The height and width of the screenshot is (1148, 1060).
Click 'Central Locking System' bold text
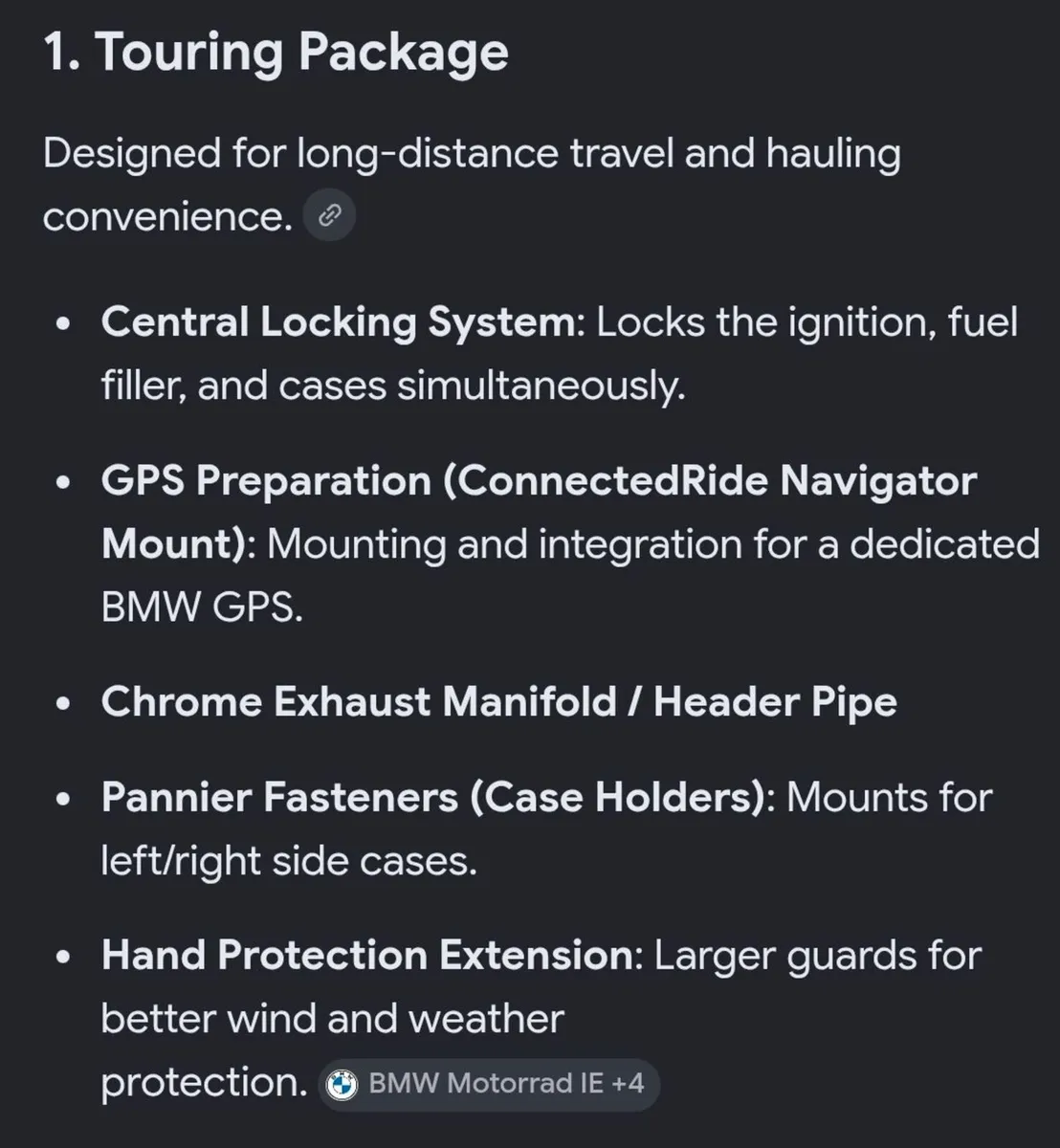[x=337, y=322]
